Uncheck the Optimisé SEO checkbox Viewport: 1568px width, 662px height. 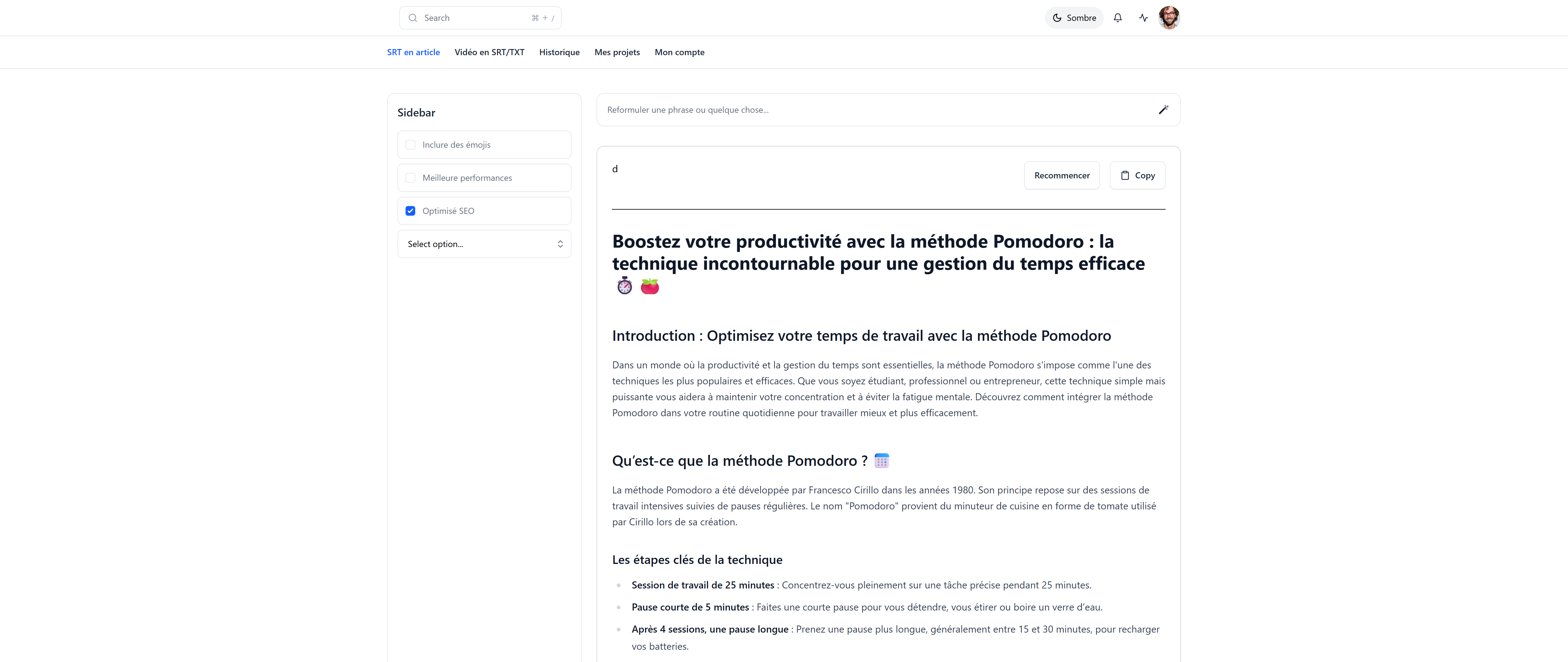(410, 211)
